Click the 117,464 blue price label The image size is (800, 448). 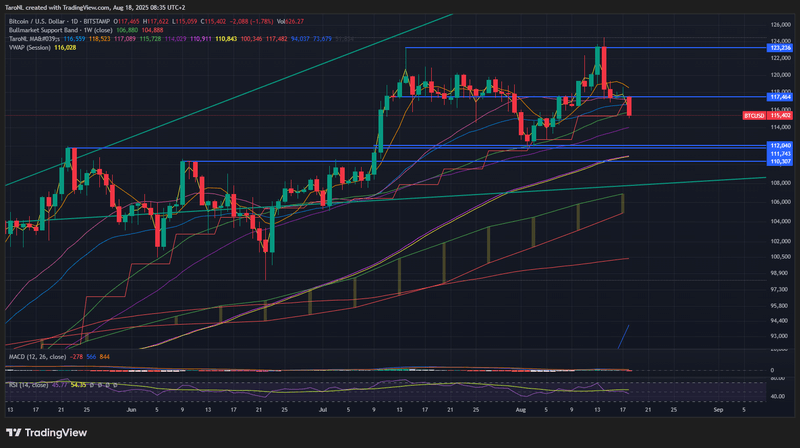780,97
